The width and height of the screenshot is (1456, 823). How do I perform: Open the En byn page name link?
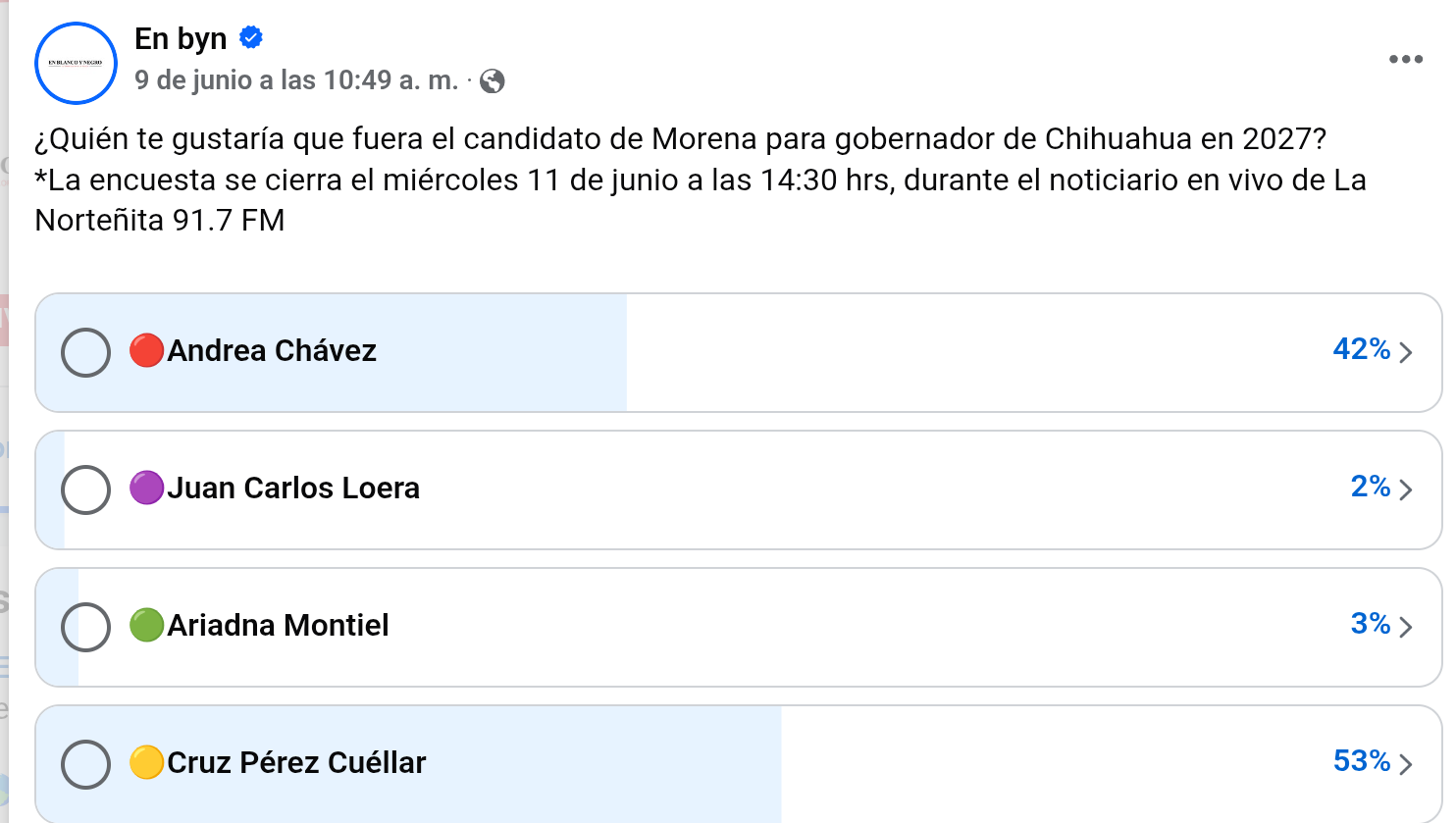coord(181,38)
